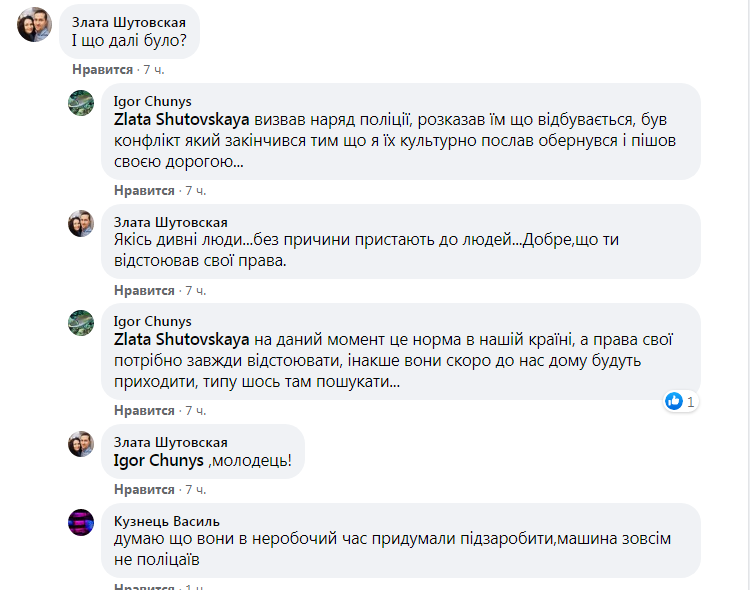Like the "молодець!" comment
This screenshot has height=590, width=750.
pyautogui.click(x=143, y=489)
